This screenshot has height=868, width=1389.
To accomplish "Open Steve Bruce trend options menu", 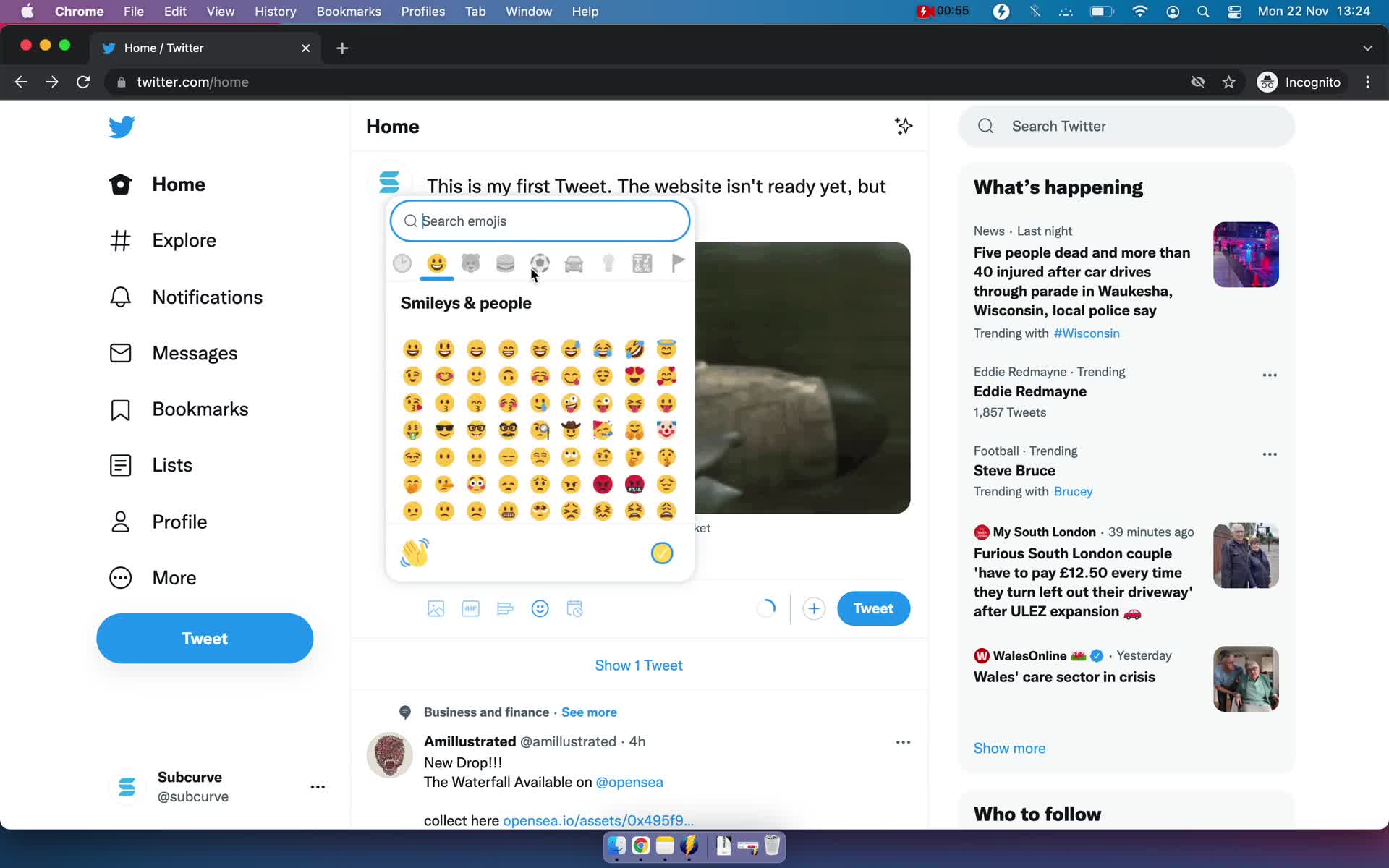I will click(x=1270, y=454).
